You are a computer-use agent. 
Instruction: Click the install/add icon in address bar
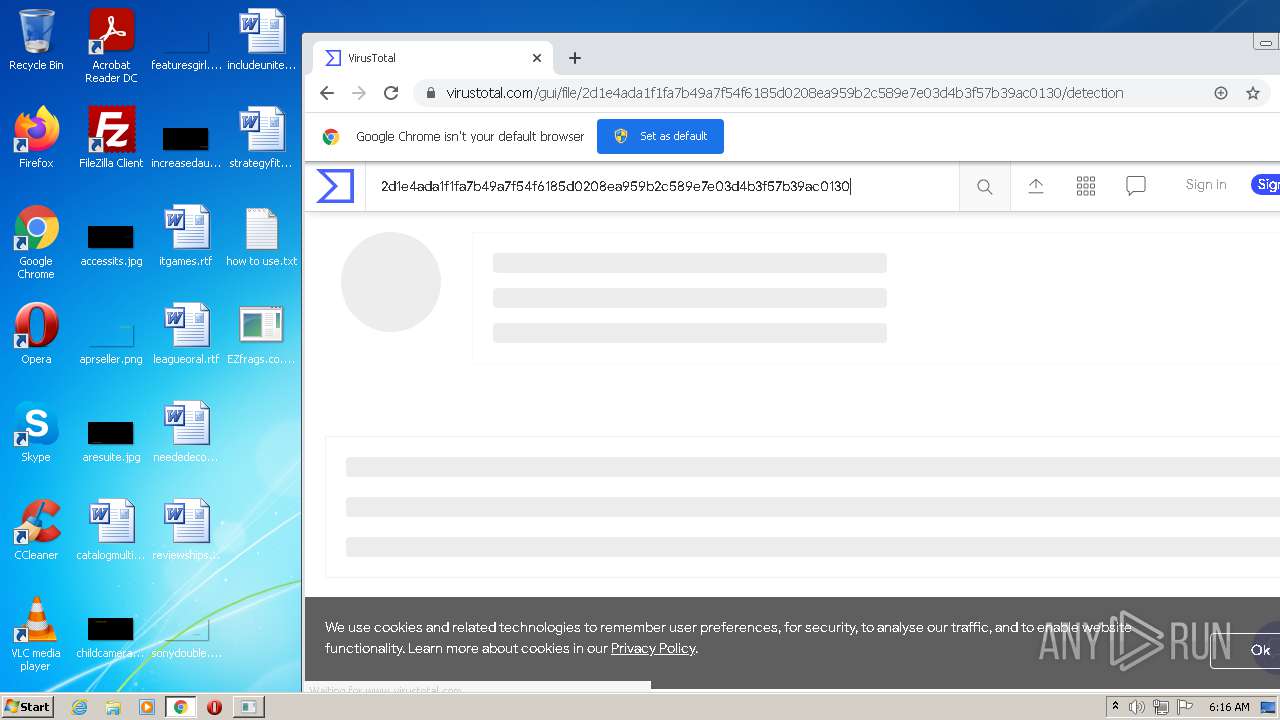click(1221, 93)
